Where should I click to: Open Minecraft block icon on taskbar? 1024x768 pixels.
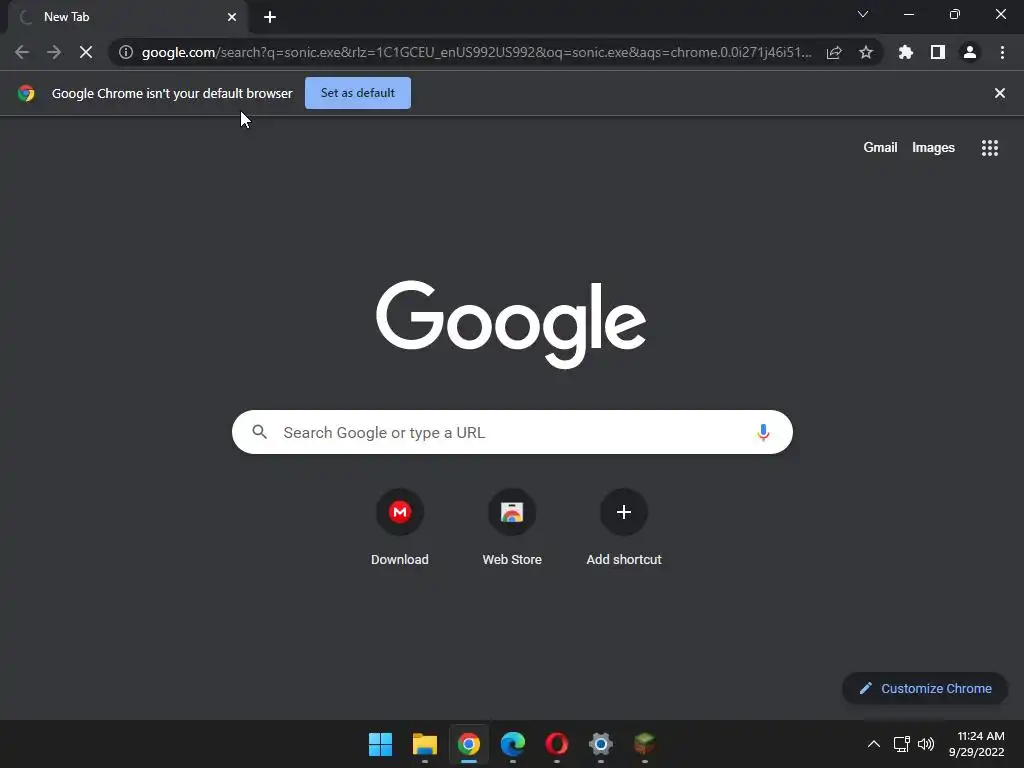[x=645, y=744]
